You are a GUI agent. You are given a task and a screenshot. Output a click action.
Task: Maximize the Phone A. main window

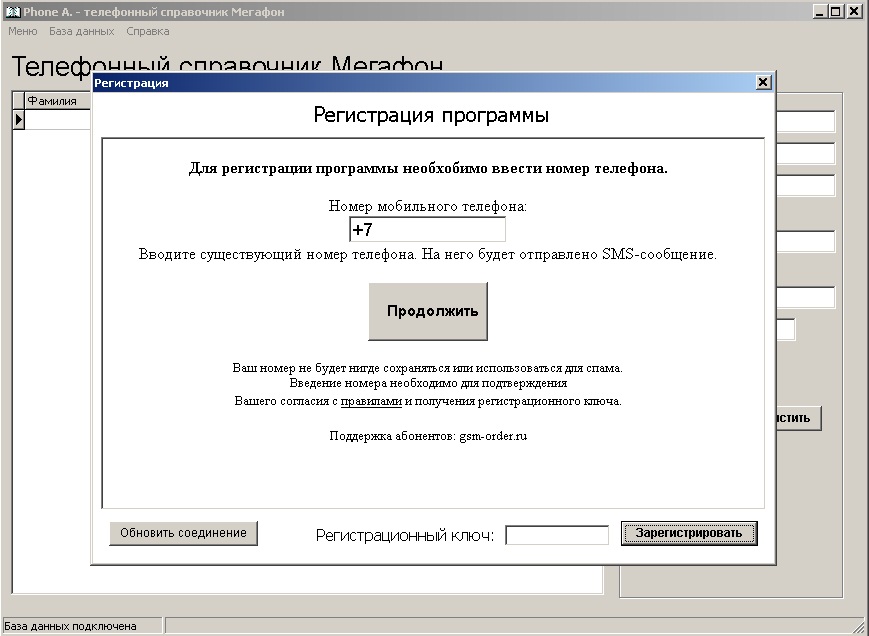(x=836, y=12)
